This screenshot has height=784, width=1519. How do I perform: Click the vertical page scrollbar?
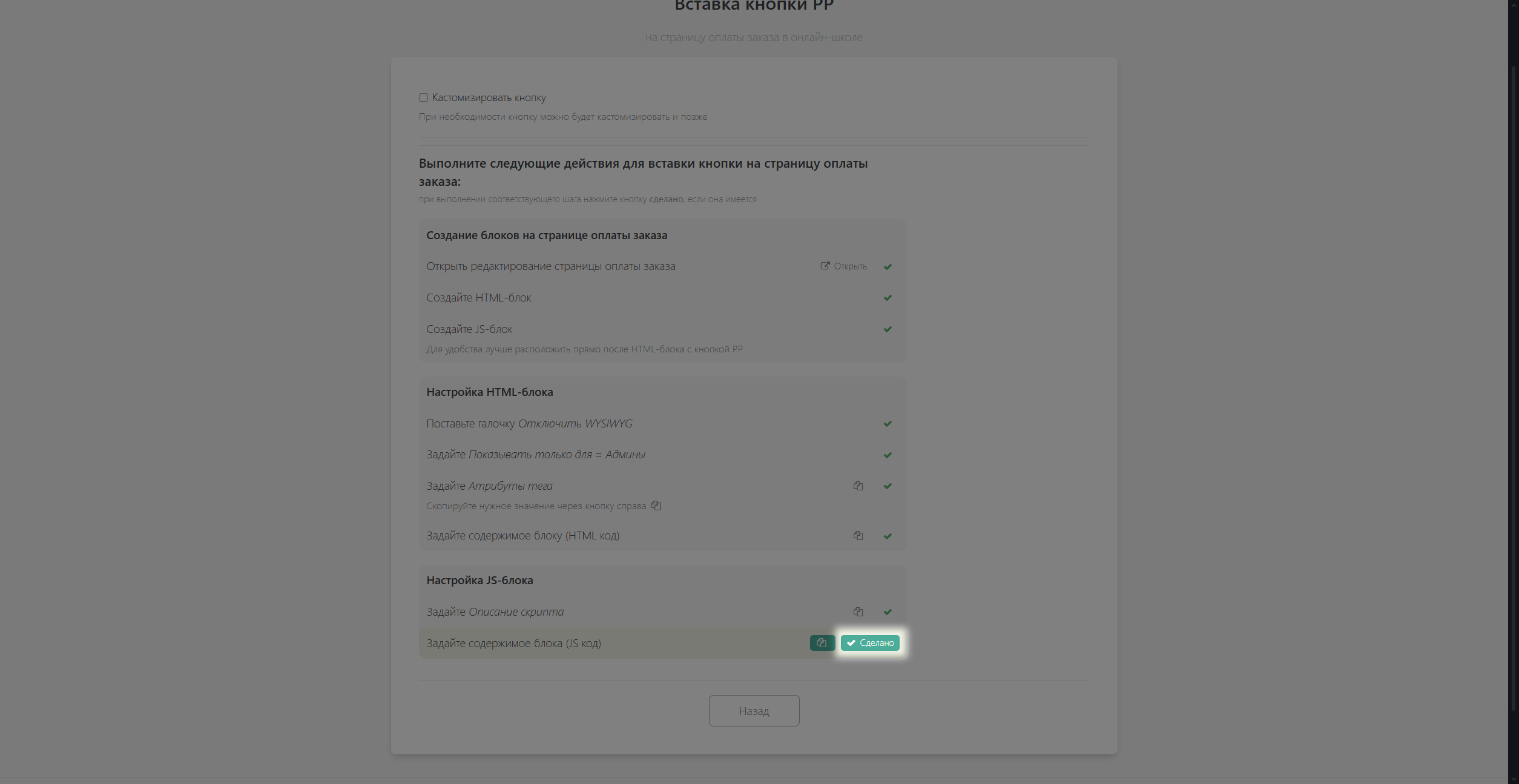pyautogui.click(x=1513, y=387)
